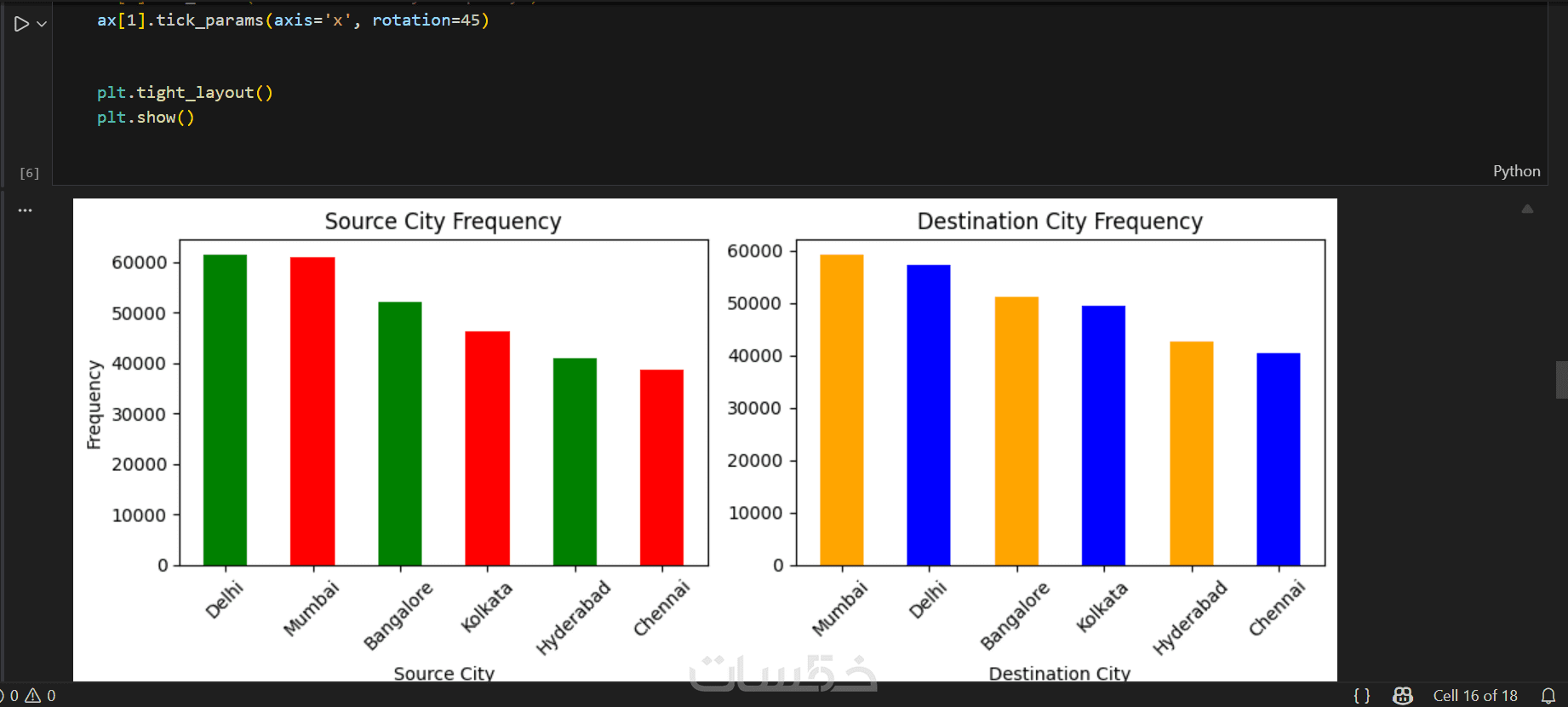Open problems via the warning triangle icon

[x=33, y=695]
